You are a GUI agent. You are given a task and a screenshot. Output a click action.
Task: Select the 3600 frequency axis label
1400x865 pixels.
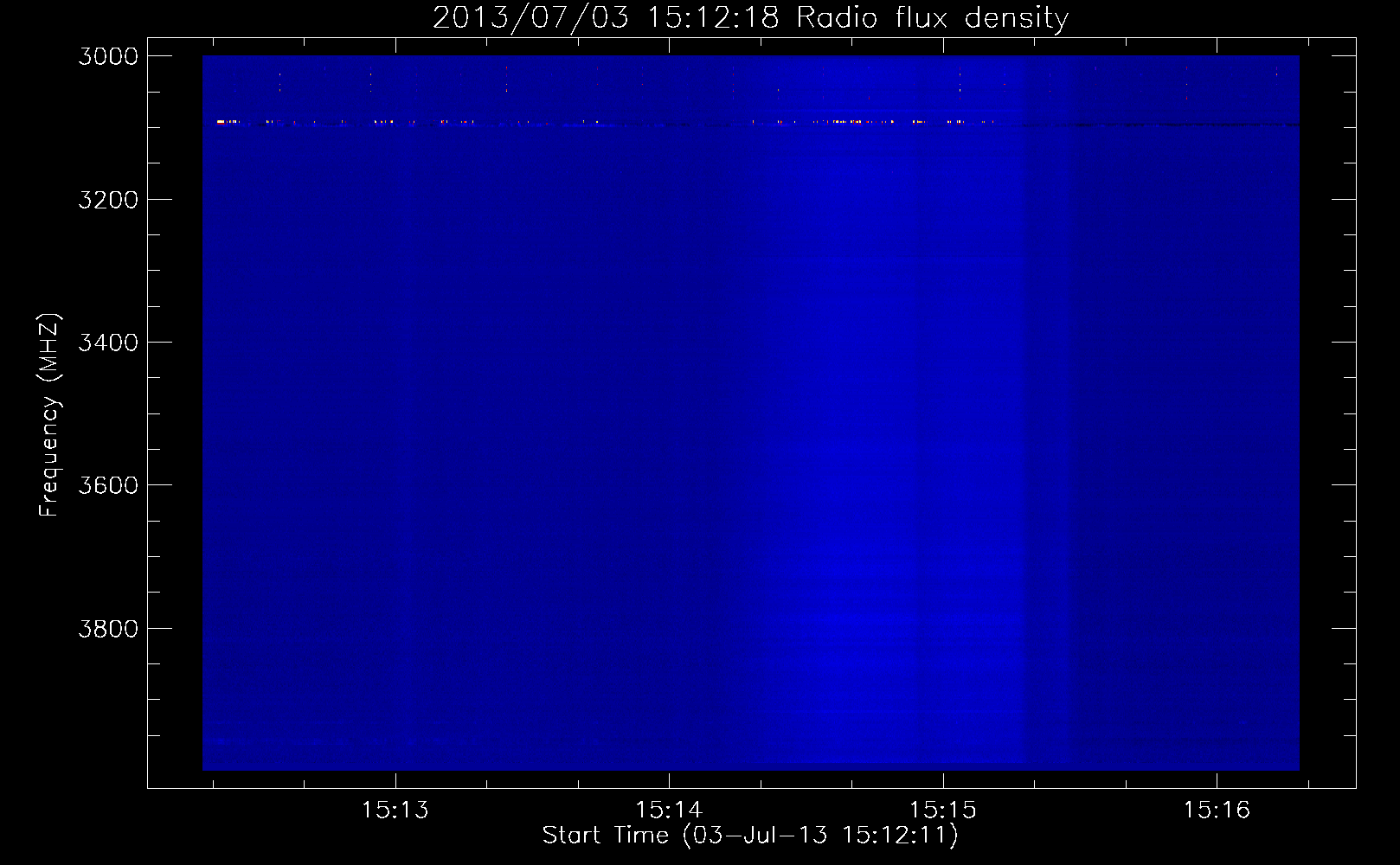(x=108, y=485)
